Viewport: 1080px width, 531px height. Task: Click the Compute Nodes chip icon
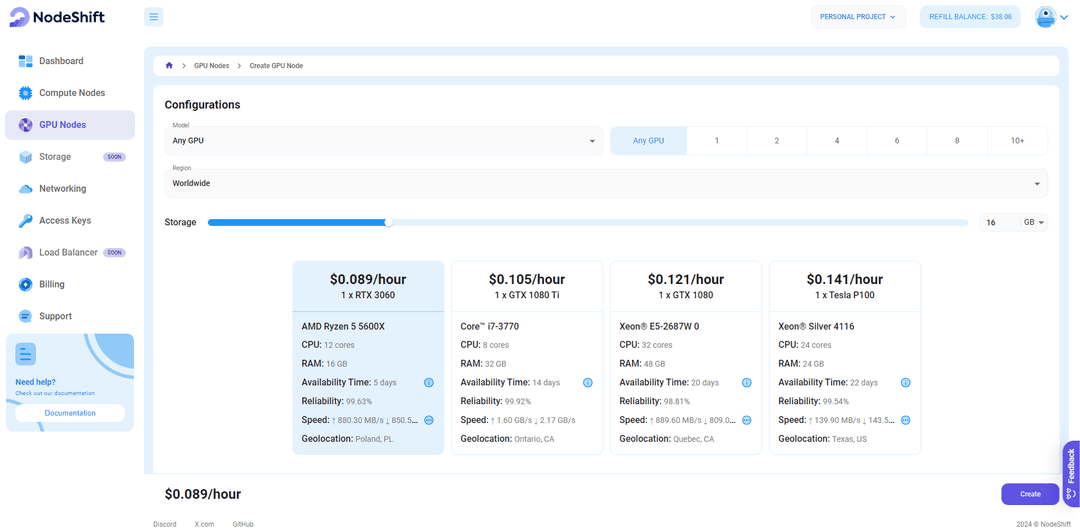25,93
